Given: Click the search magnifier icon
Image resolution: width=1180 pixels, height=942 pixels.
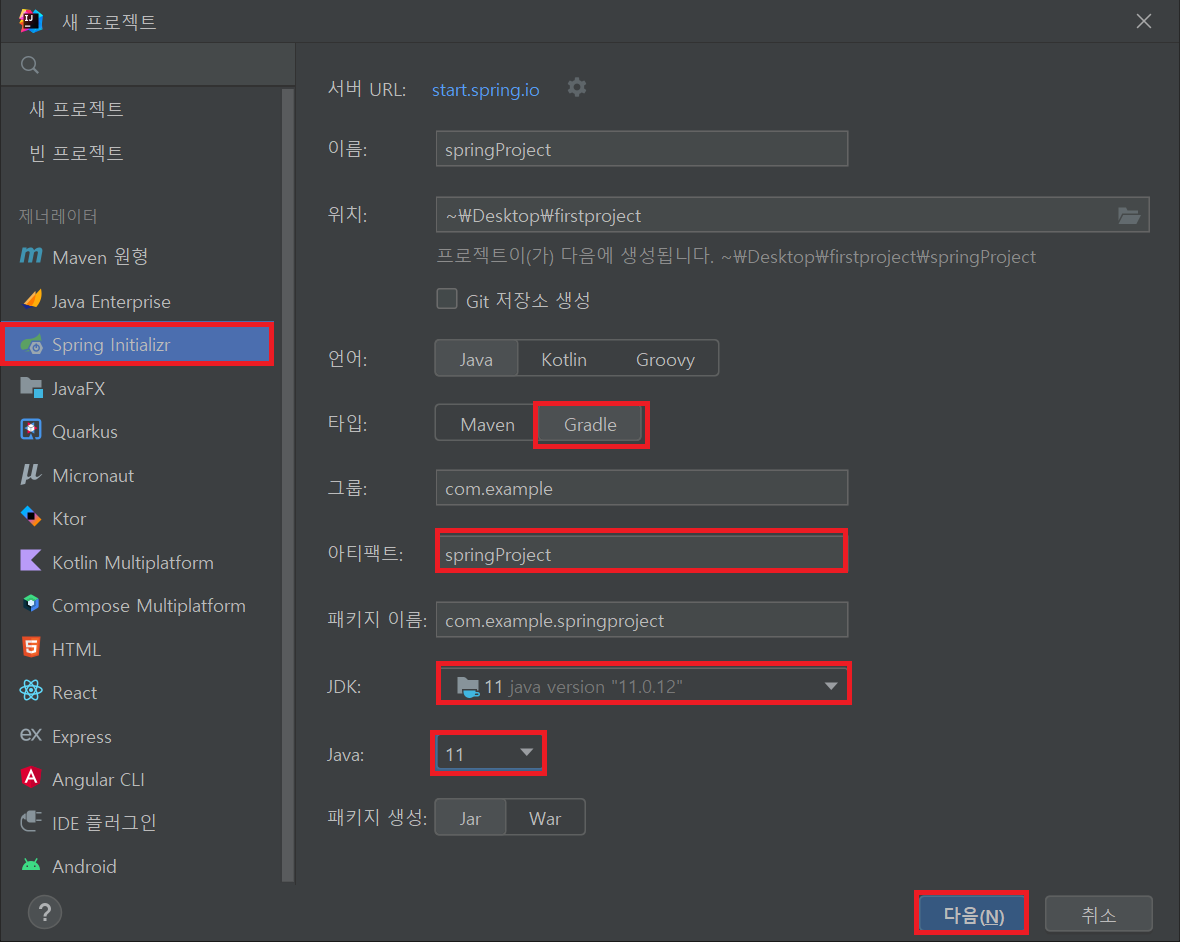Looking at the screenshot, I should tap(30, 65).
